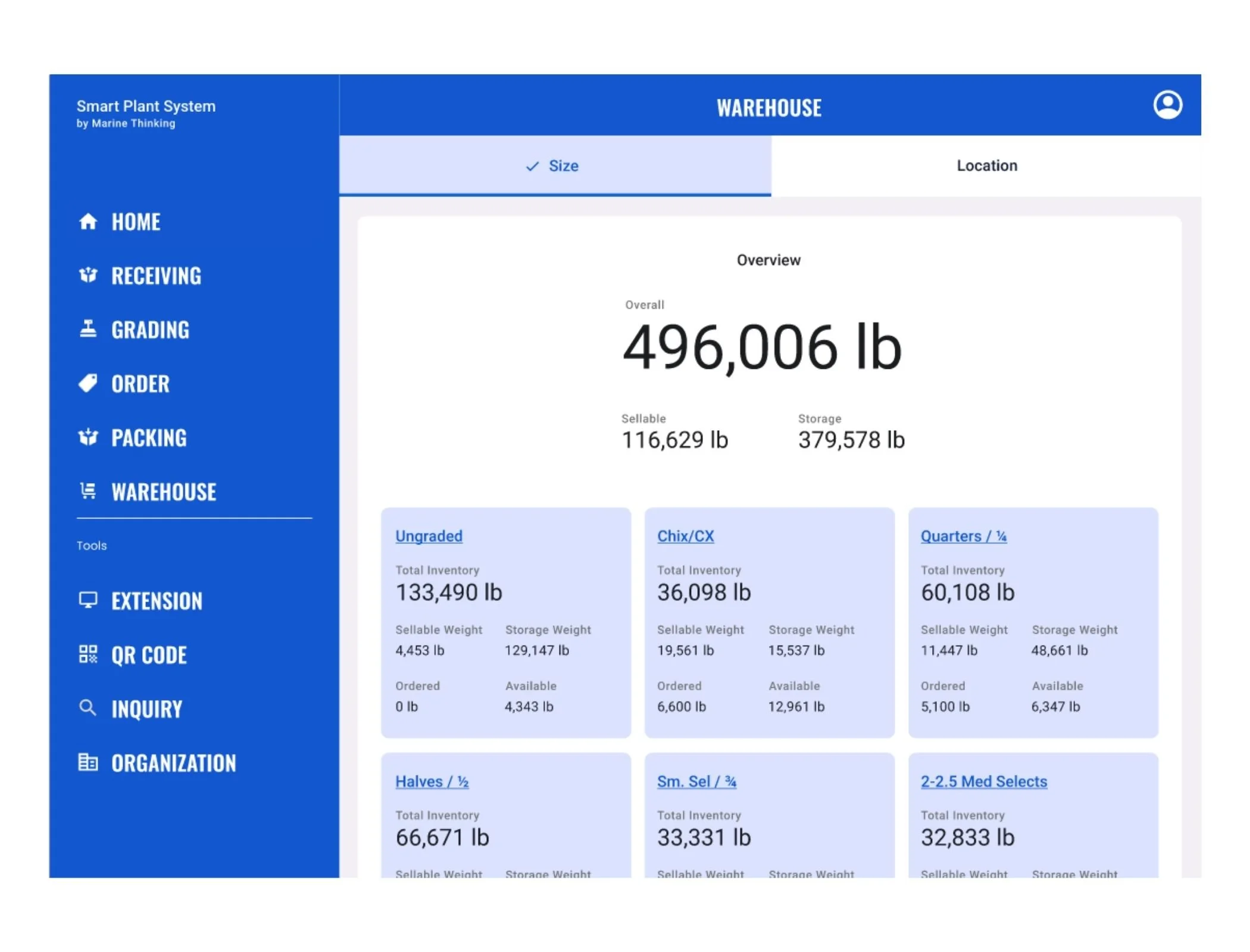Open the Halves / ½ link
1250x952 pixels.
point(432,781)
